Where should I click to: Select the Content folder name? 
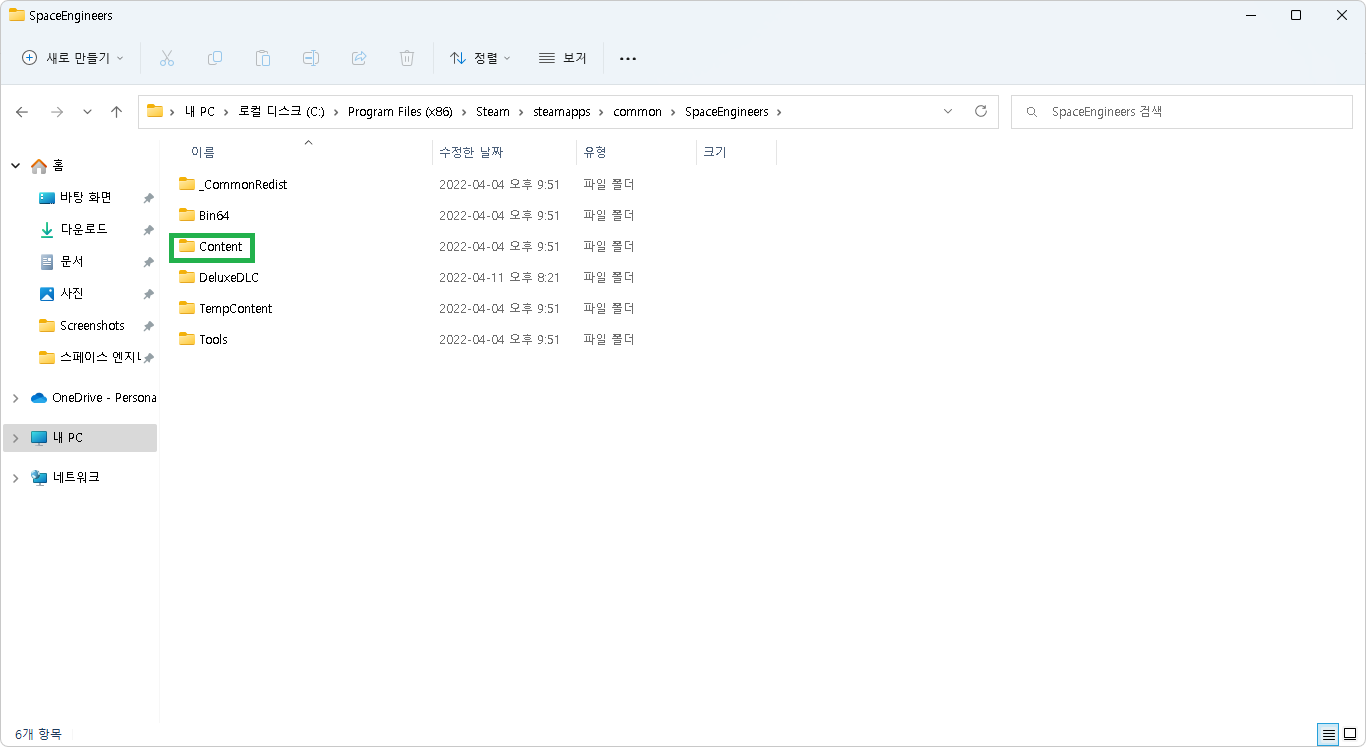221,246
